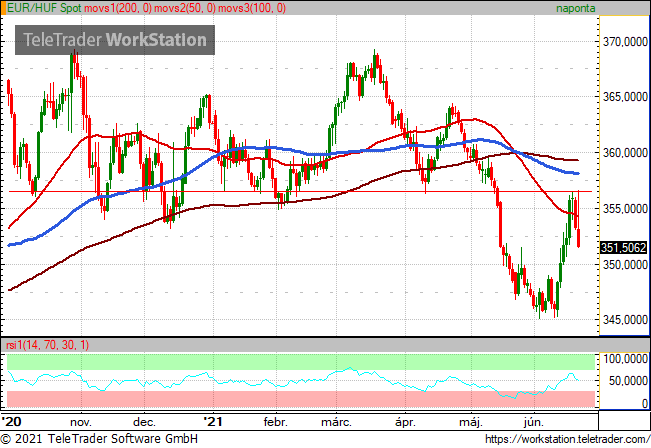Click the febr. month label on time axis
The height and width of the screenshot is (448, 651).
point(275,422)
